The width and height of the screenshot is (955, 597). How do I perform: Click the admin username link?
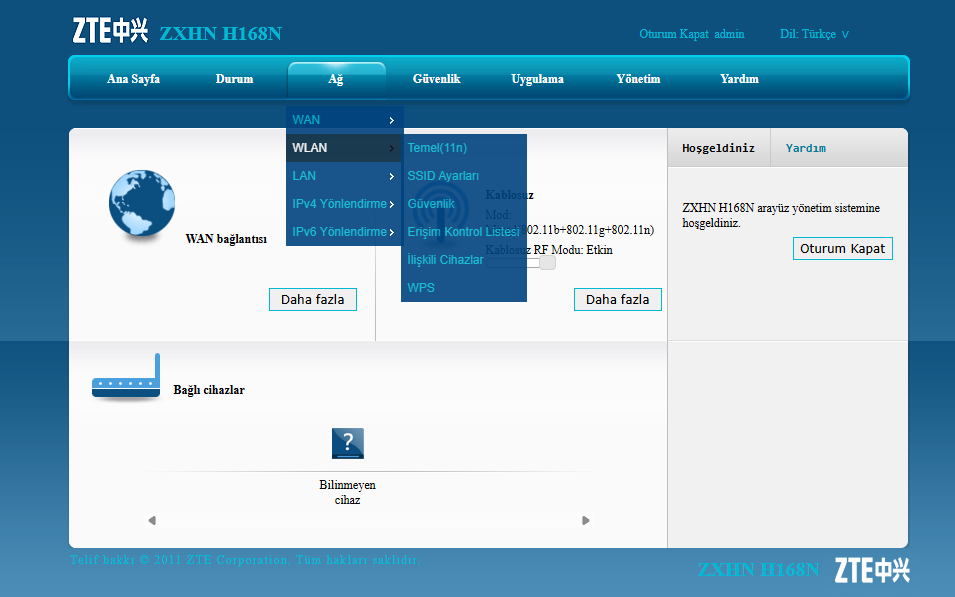coord(729,34)
